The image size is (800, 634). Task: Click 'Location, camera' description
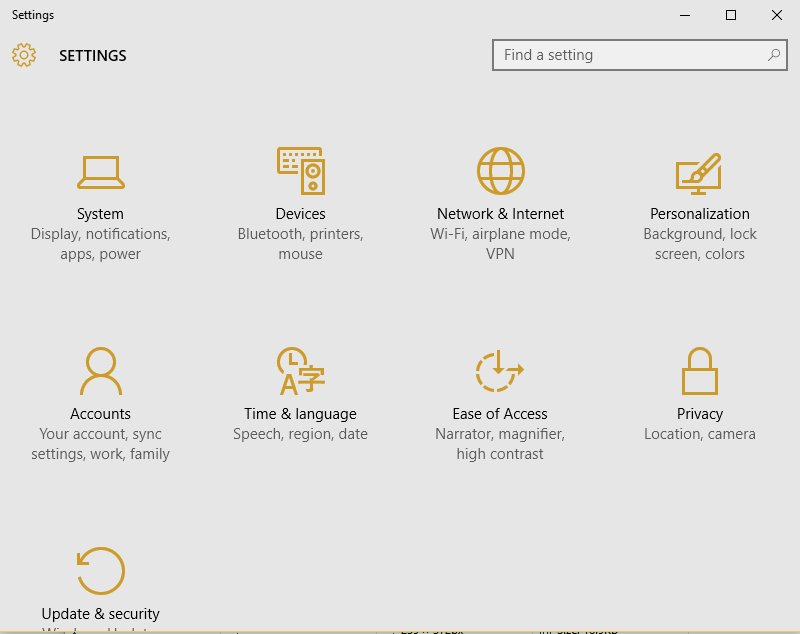pyautogui.click(x=699, y=434)
